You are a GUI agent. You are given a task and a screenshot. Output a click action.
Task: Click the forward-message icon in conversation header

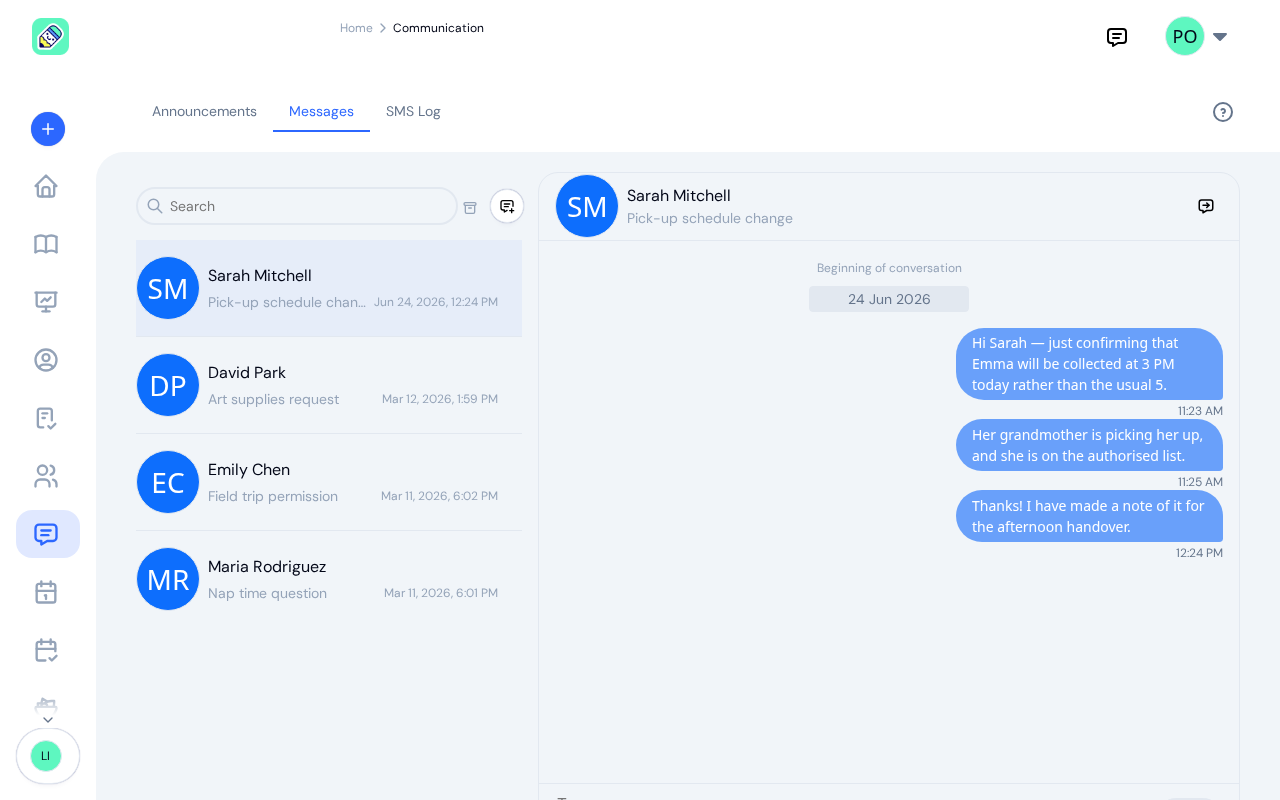pos(1206,206)
